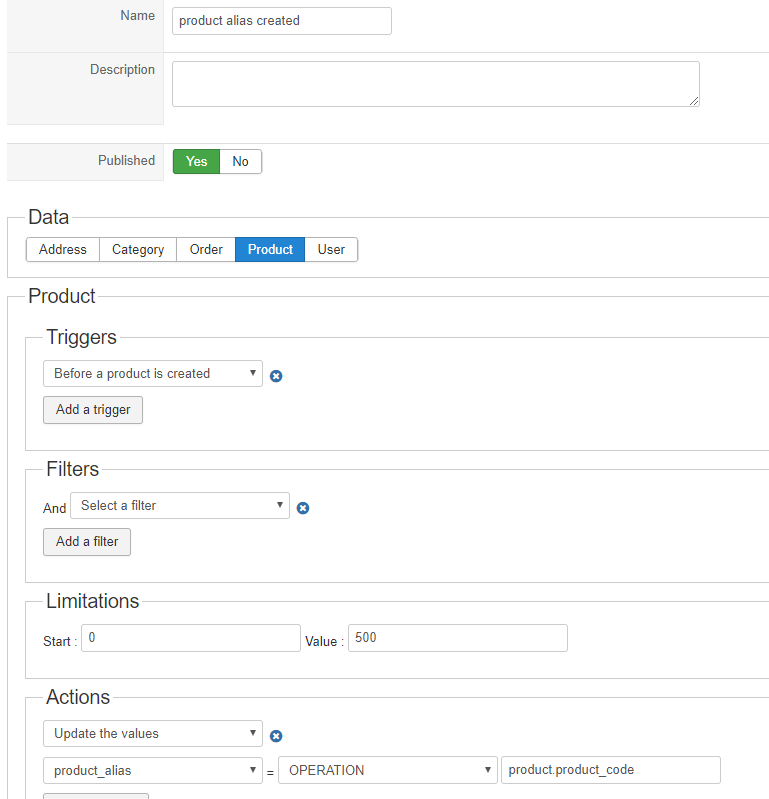Click the Limitations Value field

(x=457, y=638)
